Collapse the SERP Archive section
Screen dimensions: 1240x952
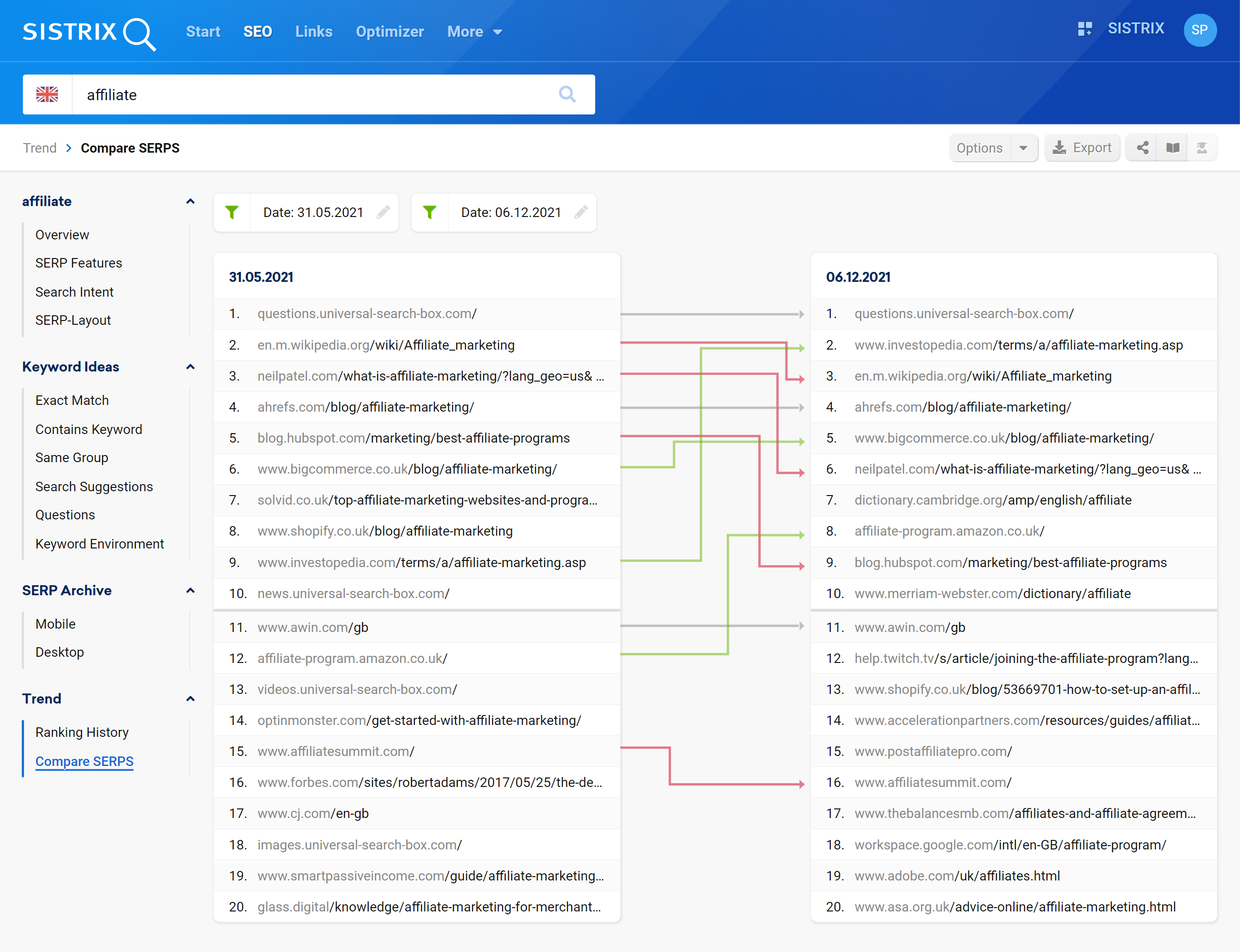point(190,590)
